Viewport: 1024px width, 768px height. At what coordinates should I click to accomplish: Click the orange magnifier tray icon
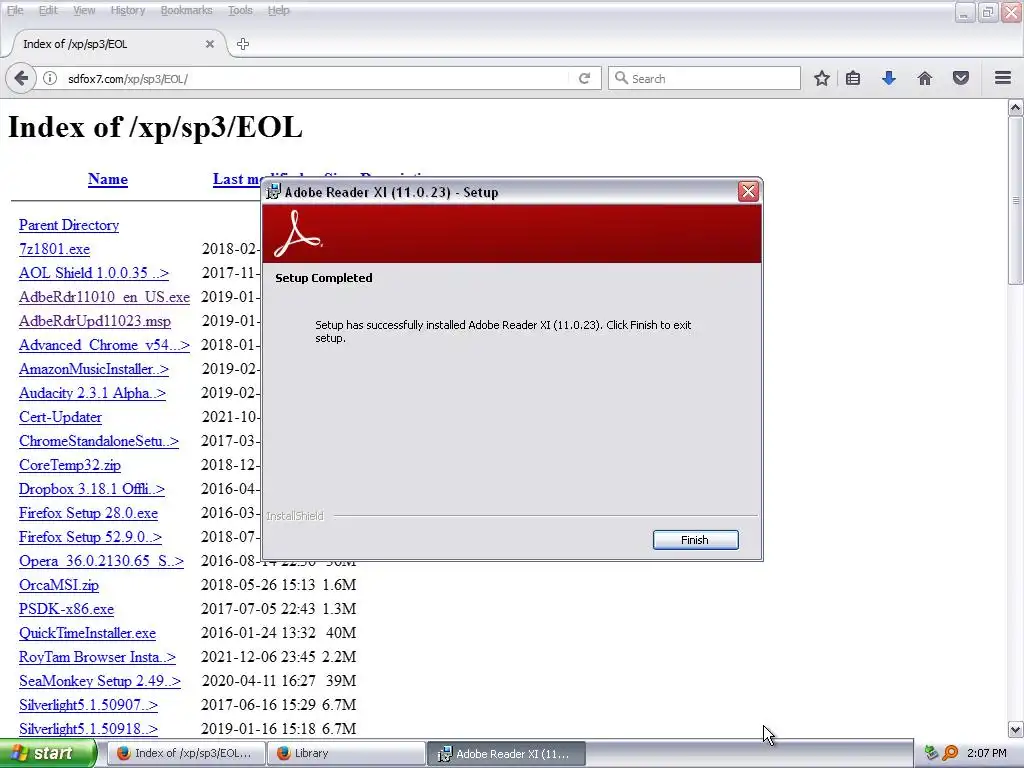[950, 754]
